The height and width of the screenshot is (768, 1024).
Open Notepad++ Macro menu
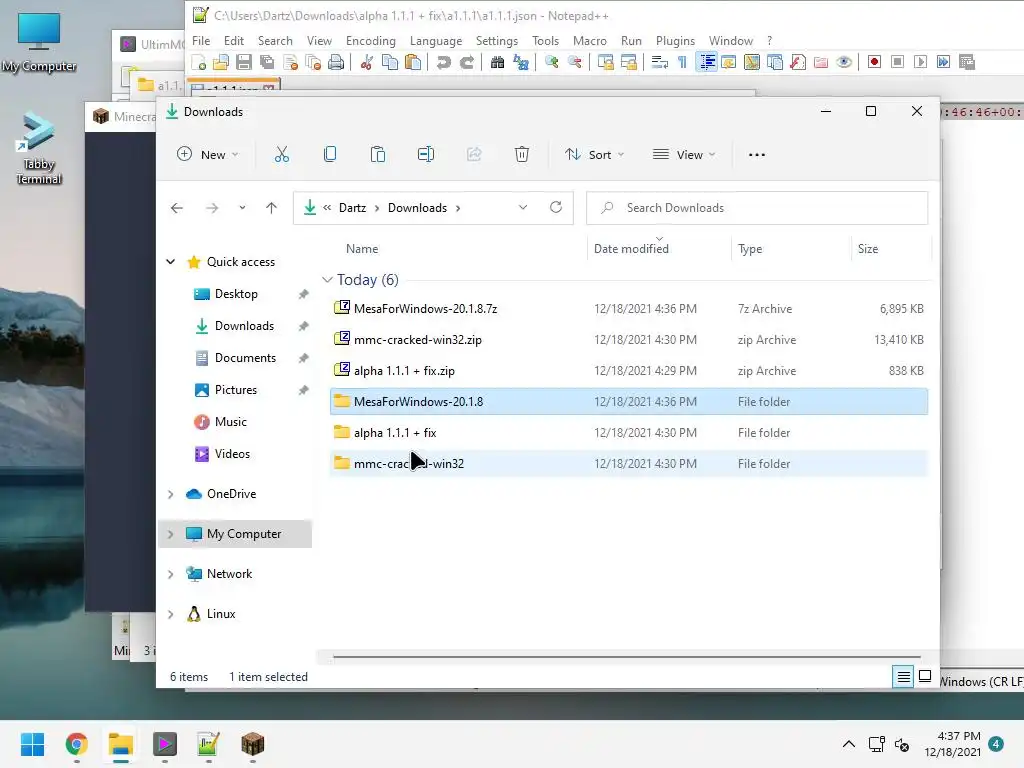coord(589,40)
